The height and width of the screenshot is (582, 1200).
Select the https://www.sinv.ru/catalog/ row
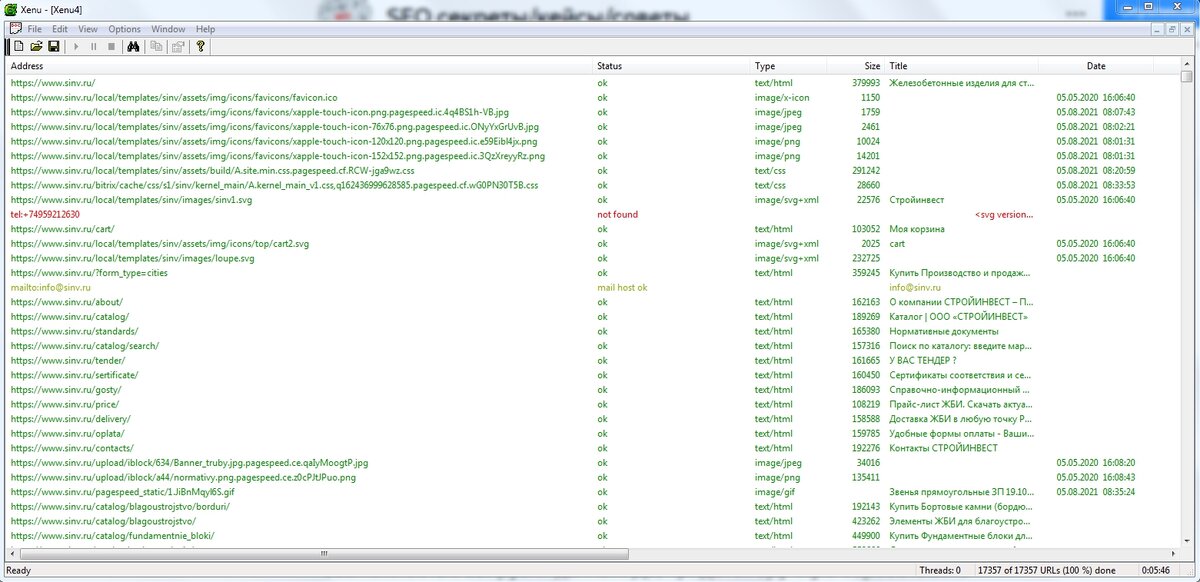[70, 317]
